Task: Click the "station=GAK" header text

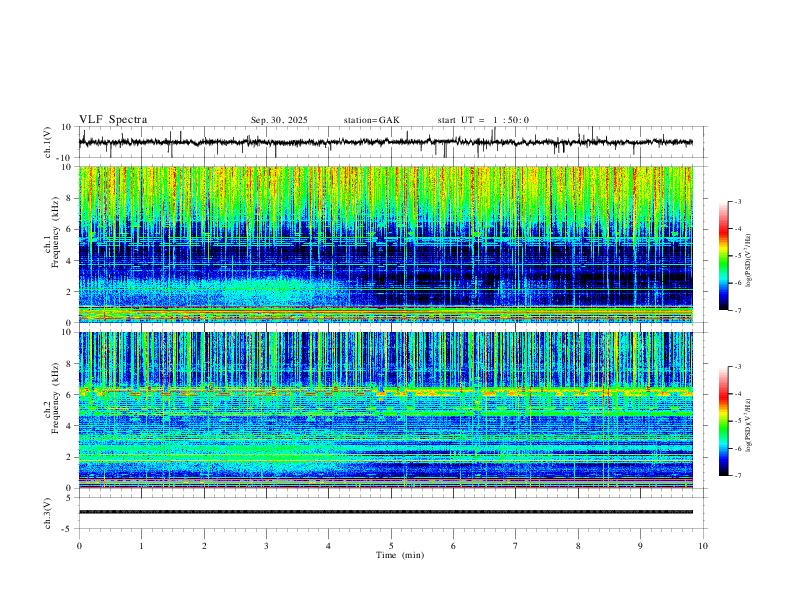Action: point(371,120)
